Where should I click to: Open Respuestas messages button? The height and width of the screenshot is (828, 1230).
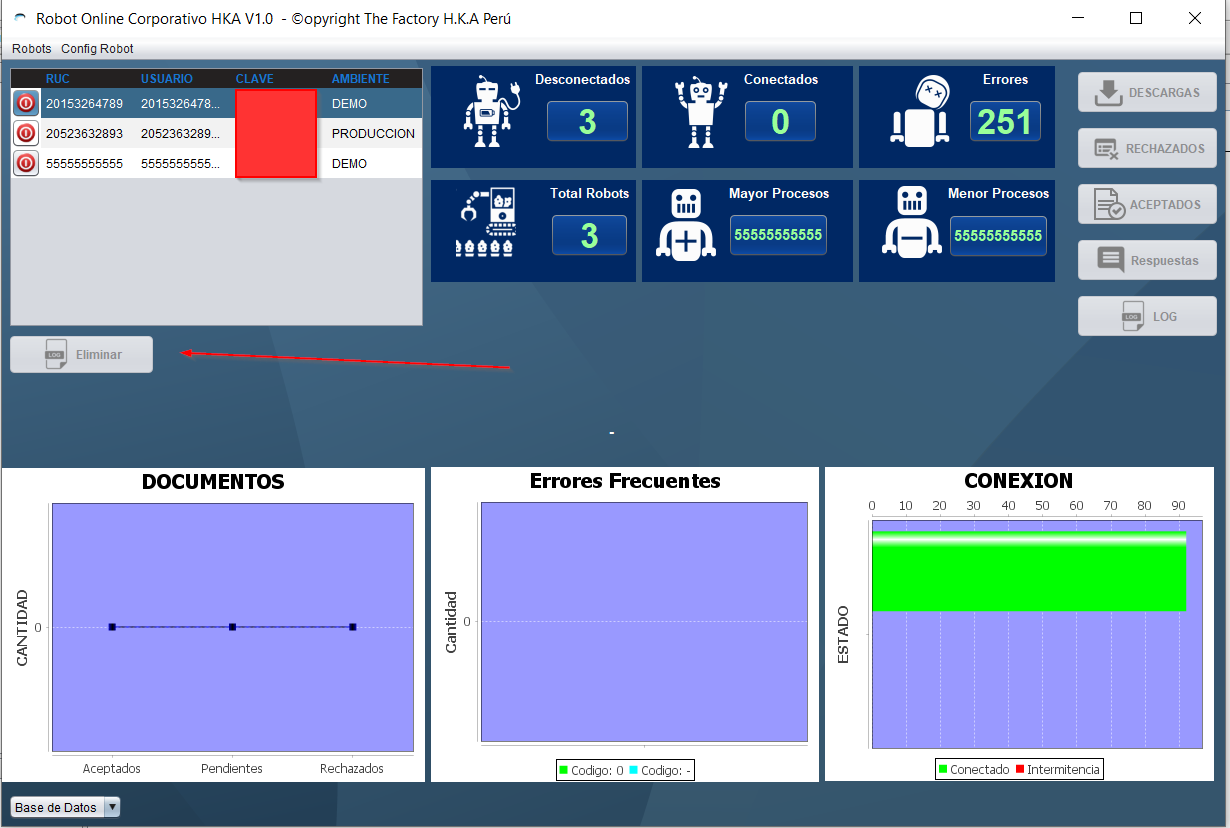(1147, 260)
